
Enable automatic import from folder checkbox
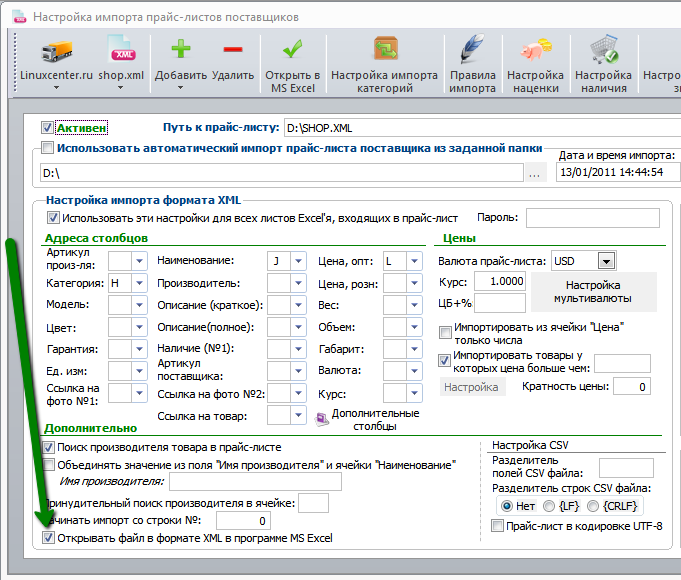(47, 148)
